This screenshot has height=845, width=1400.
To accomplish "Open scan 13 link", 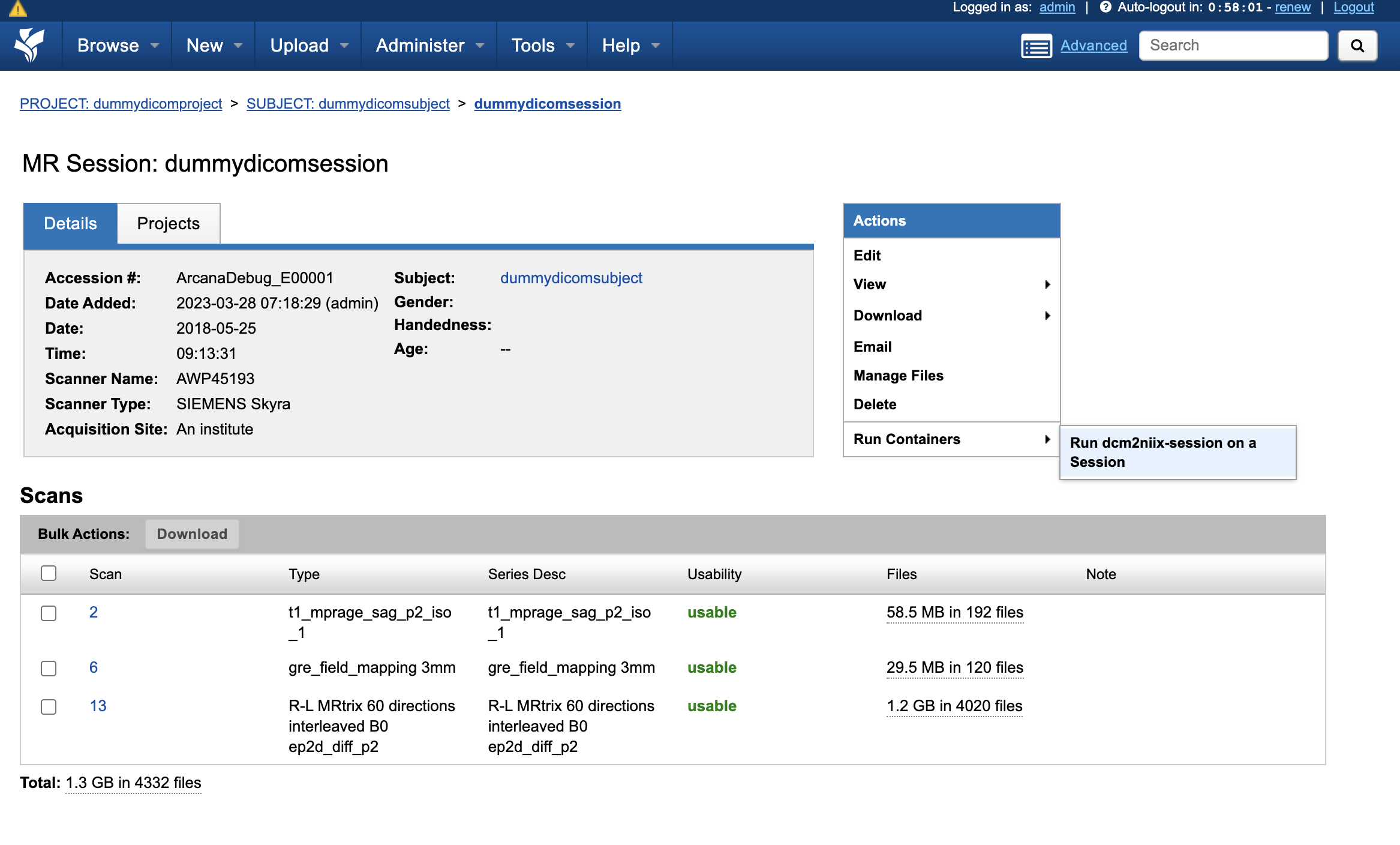I will pyautogui.click(x=98, y=706).
